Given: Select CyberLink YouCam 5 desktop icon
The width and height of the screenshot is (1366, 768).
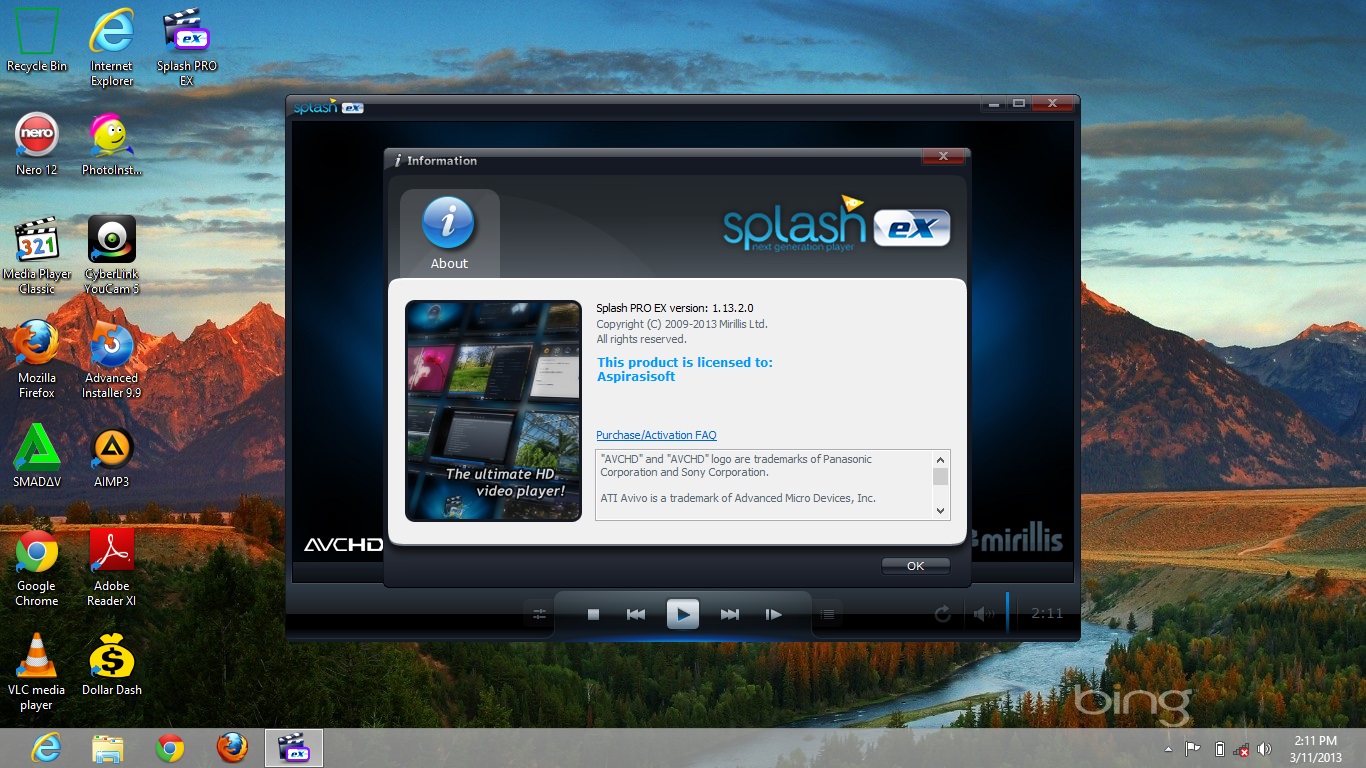Looking at the screenshot, I should point(112,255).
